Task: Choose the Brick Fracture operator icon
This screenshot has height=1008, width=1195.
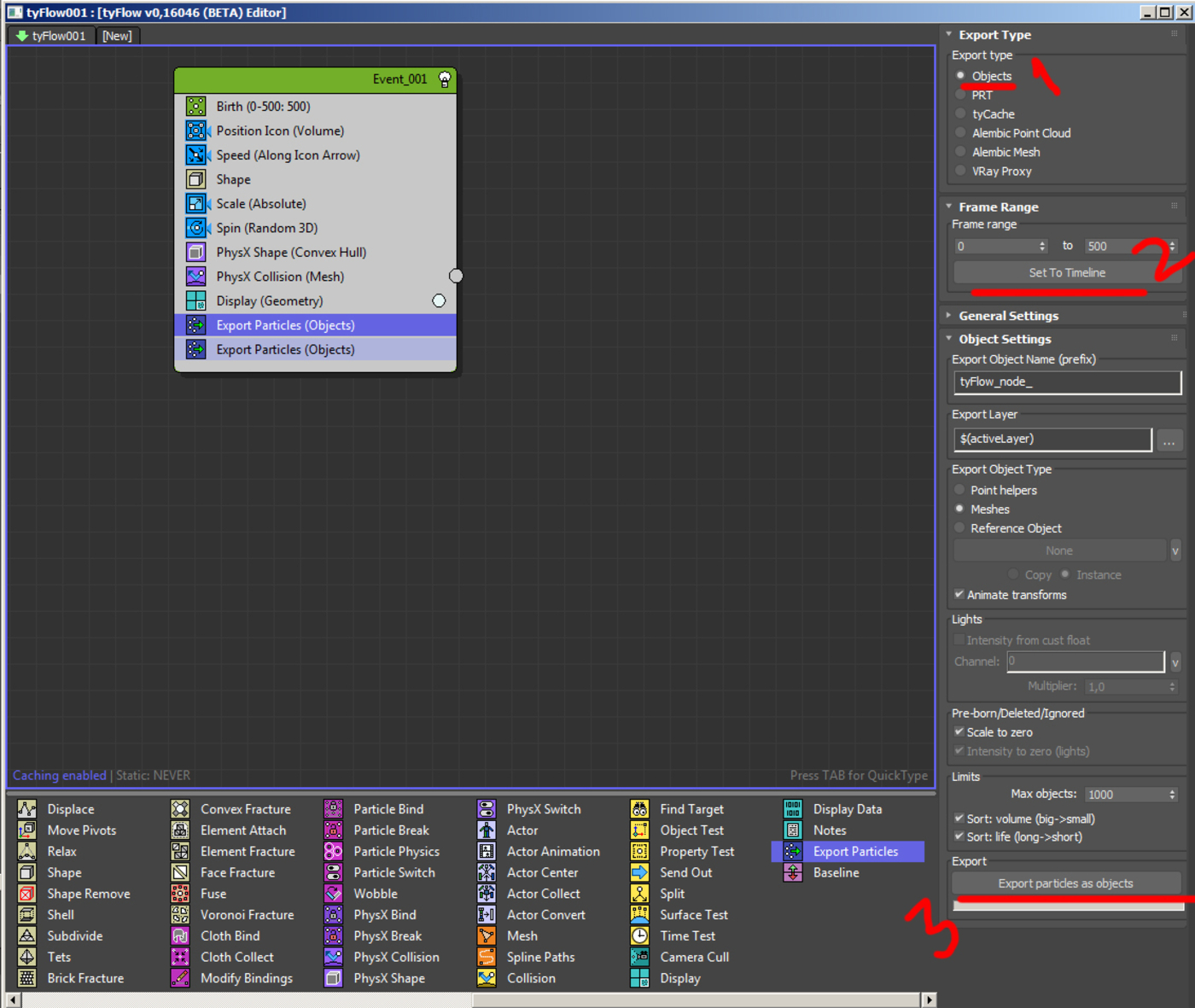Action: tap(27, 978)
